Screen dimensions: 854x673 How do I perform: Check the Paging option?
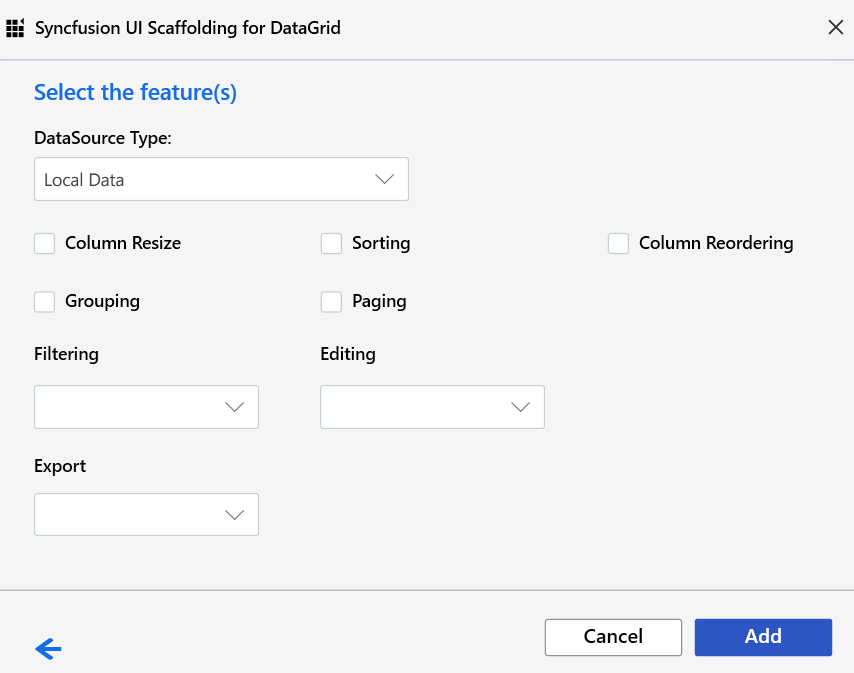331,301
